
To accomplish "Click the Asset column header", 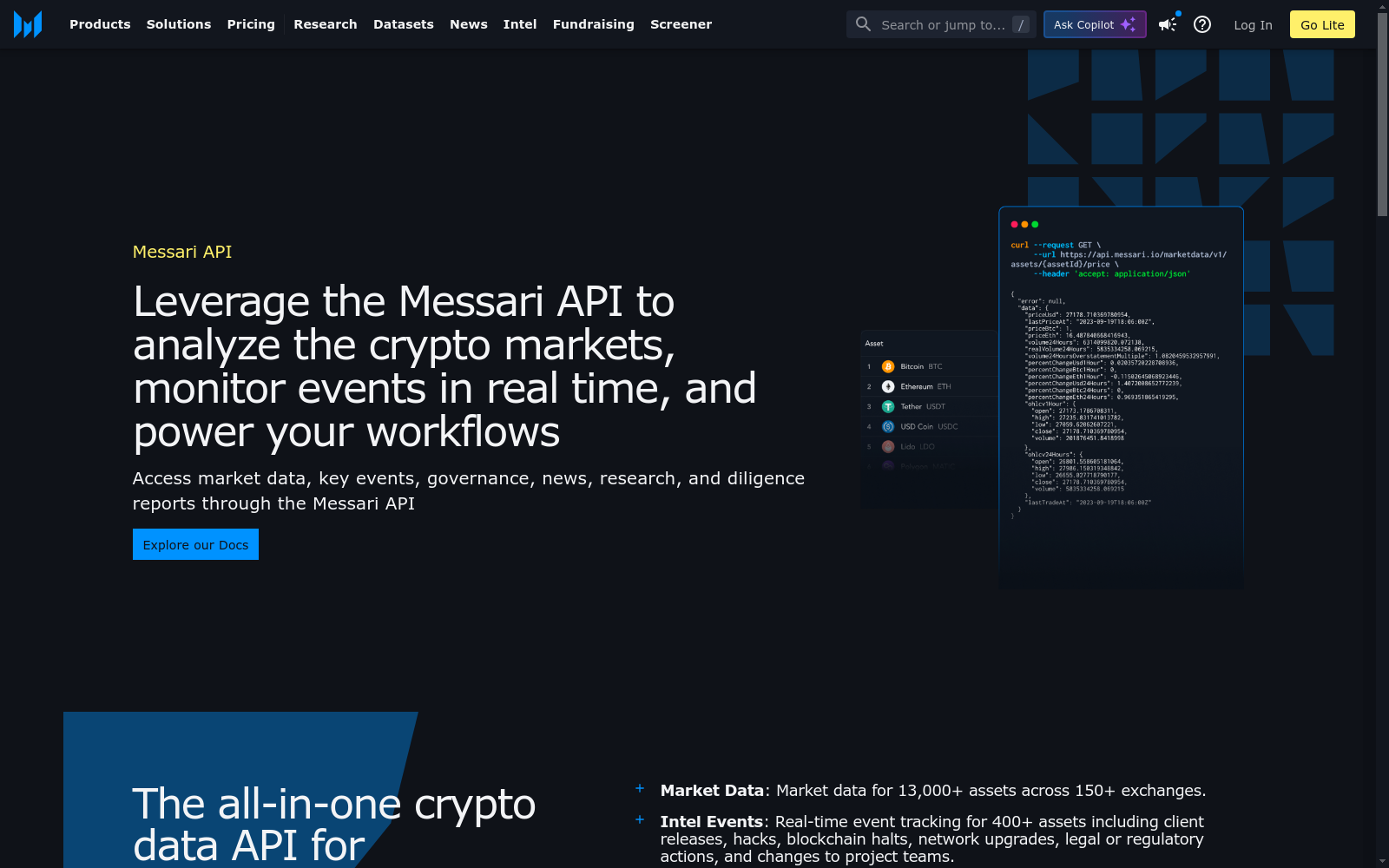I will (x=874, y=344).
